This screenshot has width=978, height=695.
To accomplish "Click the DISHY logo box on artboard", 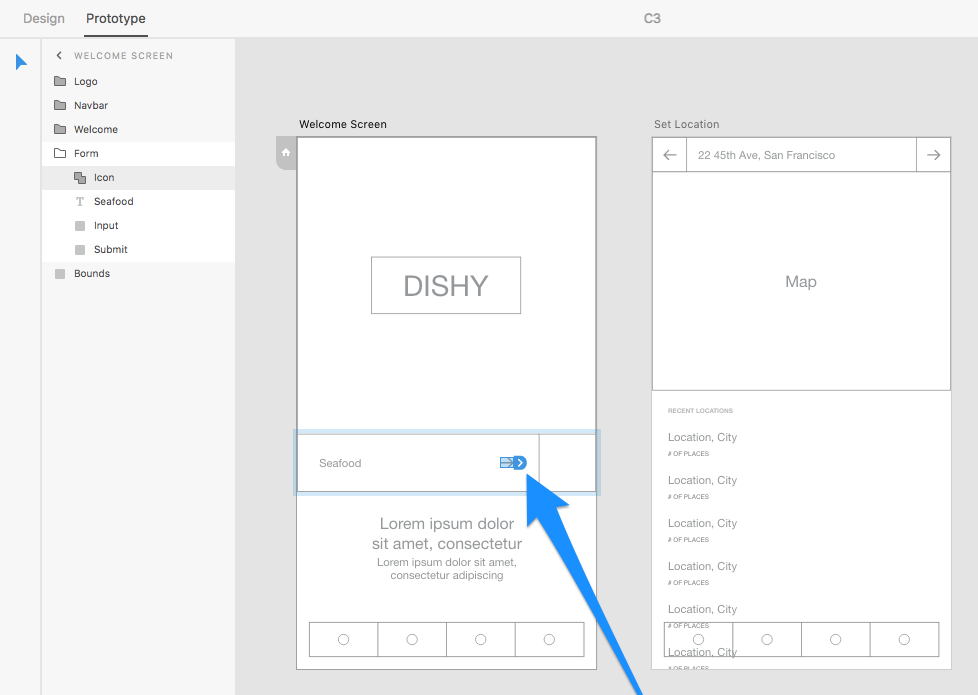I will point(445,285).
